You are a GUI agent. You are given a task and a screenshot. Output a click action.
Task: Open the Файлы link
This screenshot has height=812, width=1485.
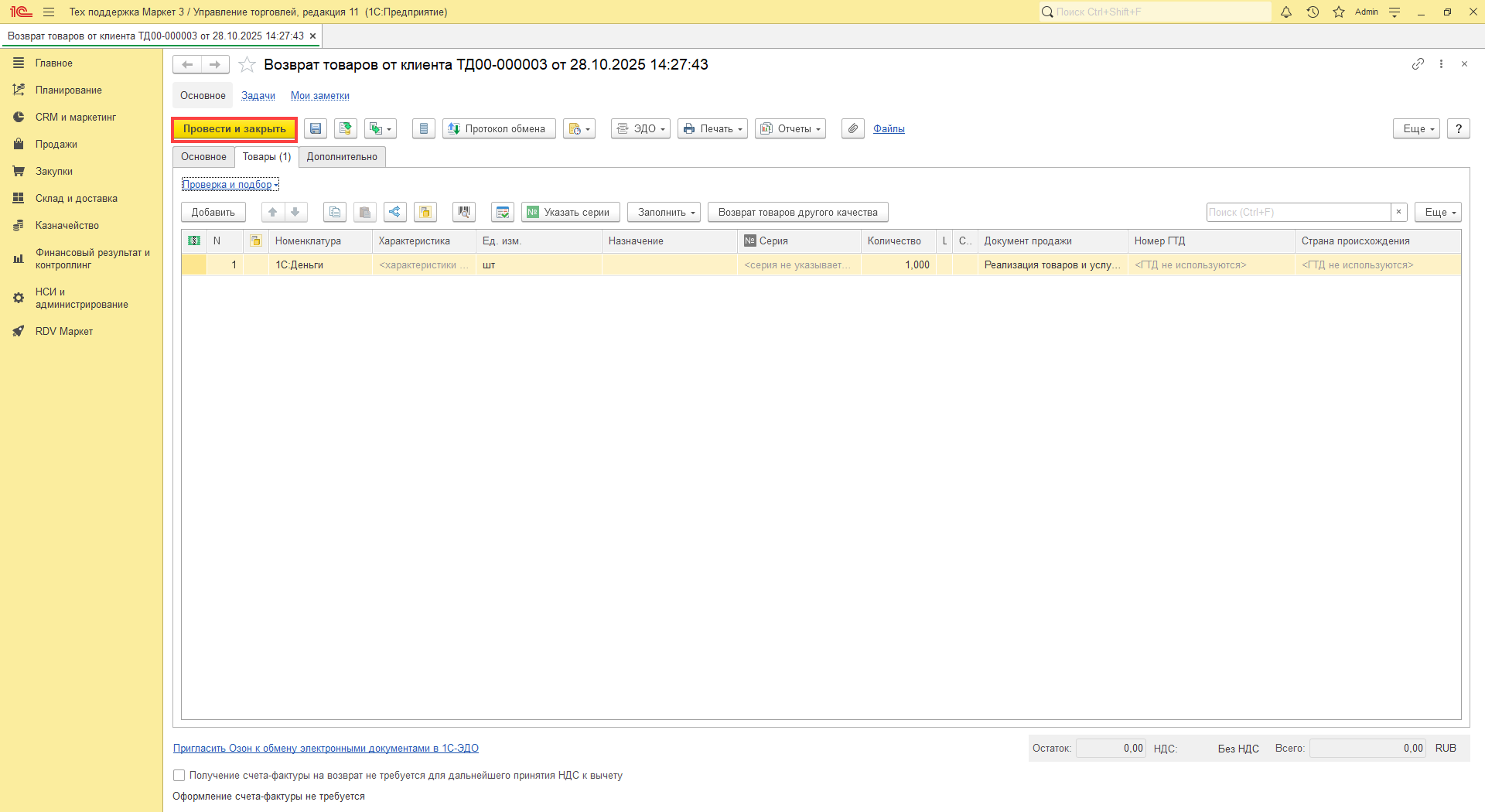coord(889,128)
